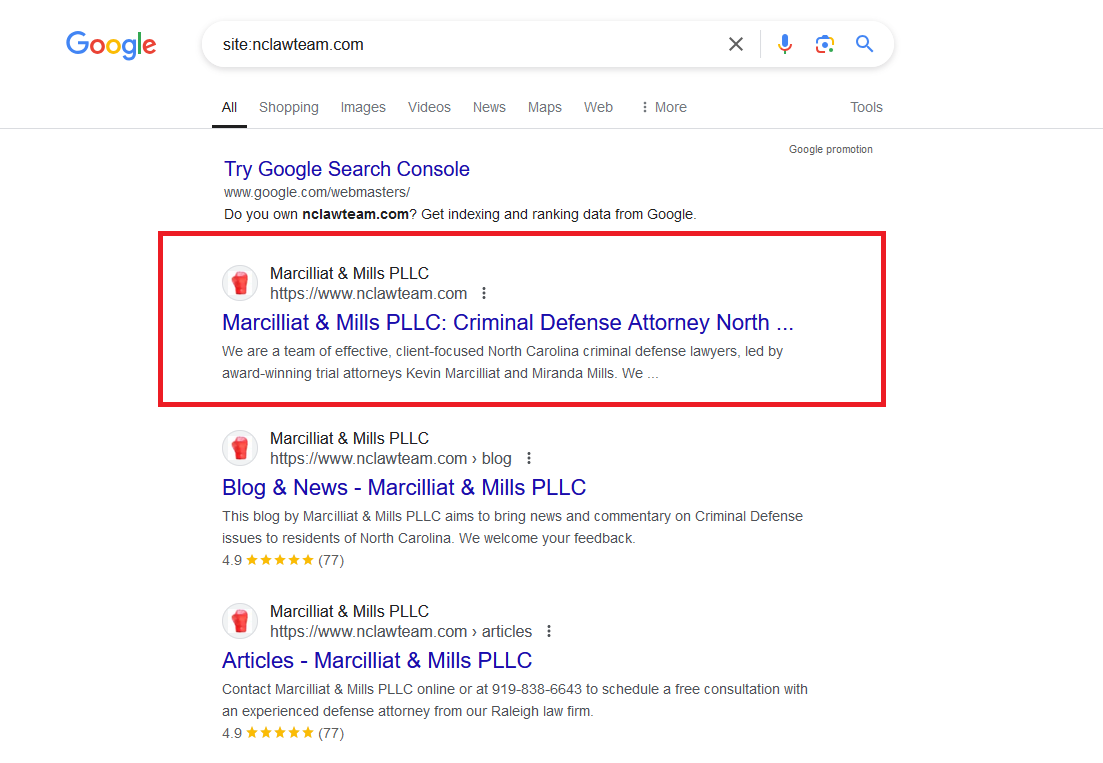
Task: Select the Shopping search category
Action: (289, 107)
